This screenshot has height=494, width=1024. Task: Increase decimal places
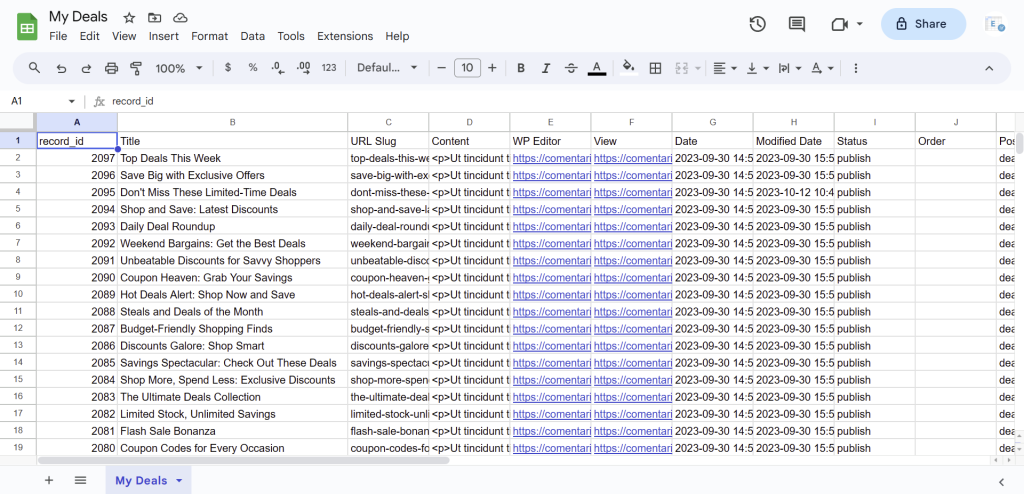pyautogui.click(x=304, y=67)
